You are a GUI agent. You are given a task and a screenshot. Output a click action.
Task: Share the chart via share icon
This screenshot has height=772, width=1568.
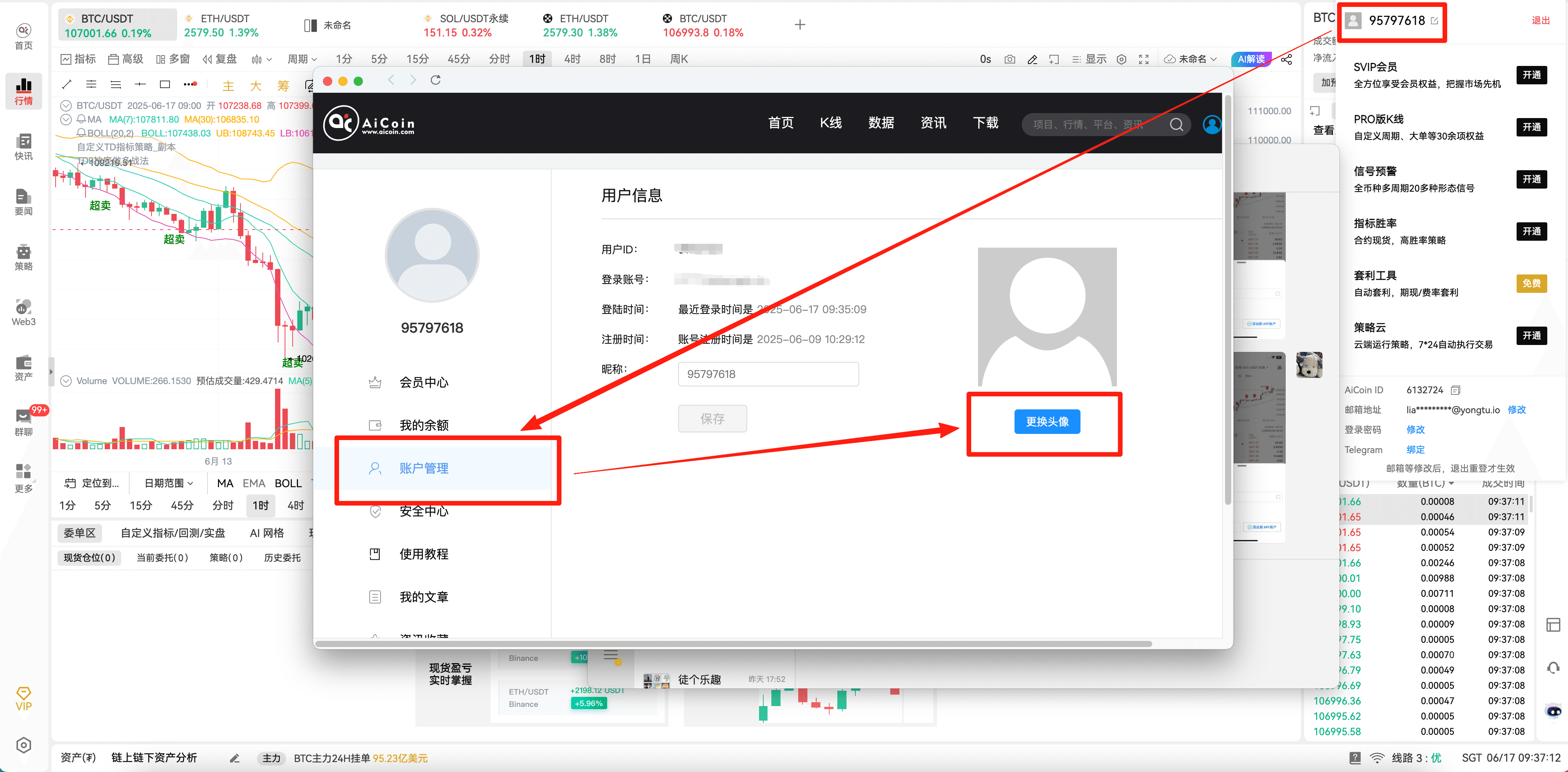tap(1286, 59)
